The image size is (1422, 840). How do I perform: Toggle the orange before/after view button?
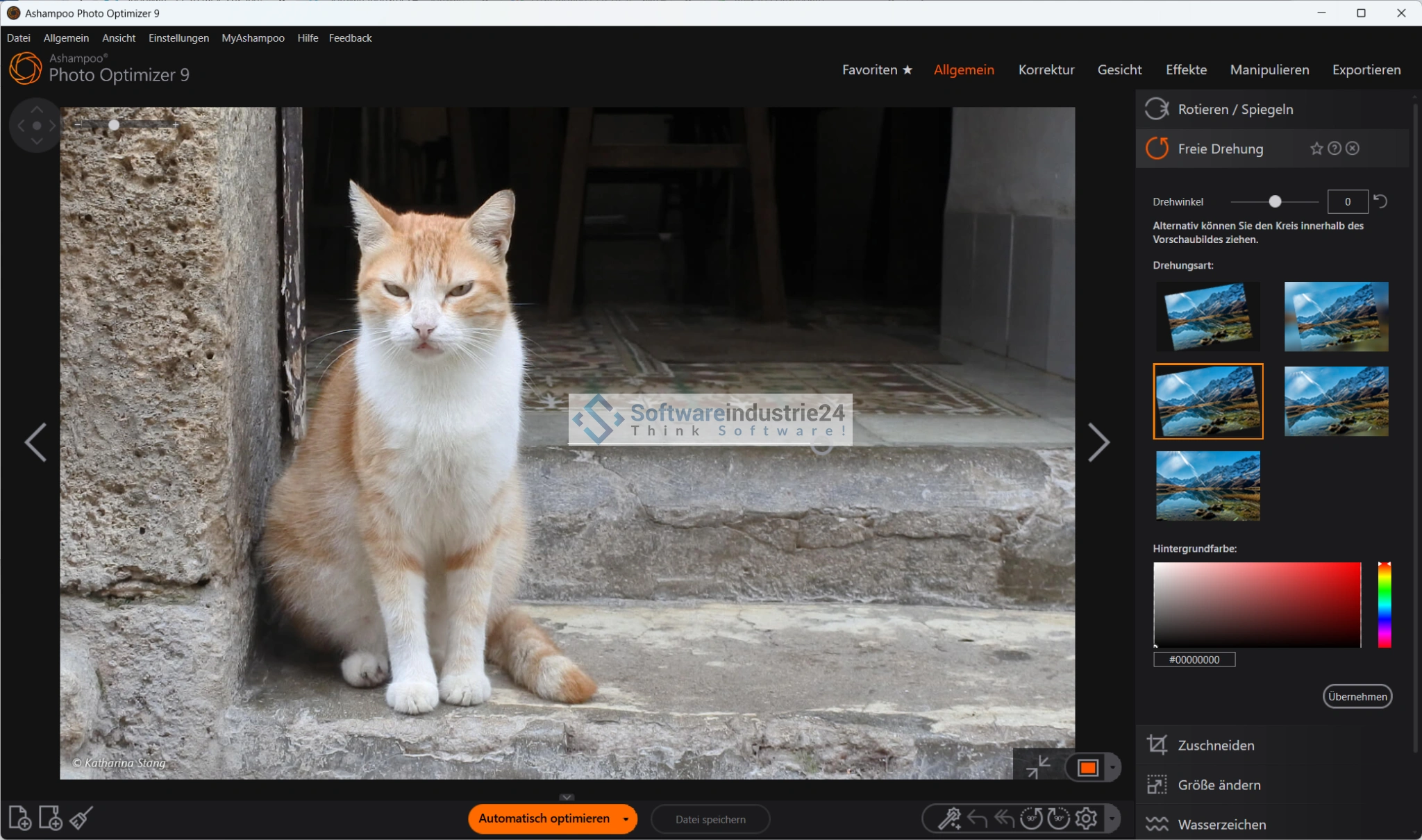click(x=1087, y=768)
